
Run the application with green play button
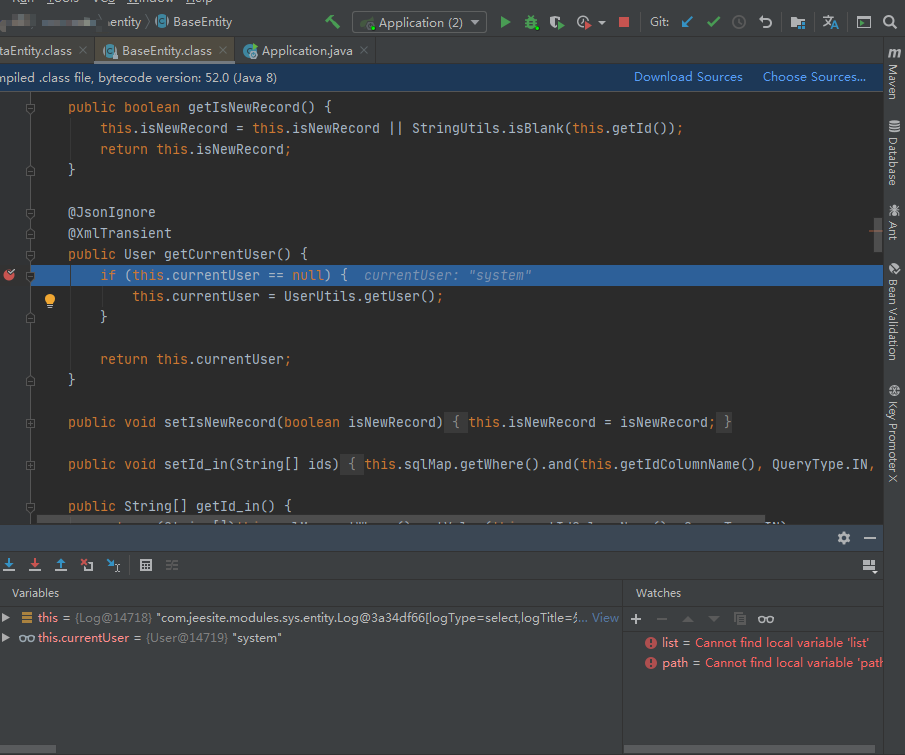point(505,22)
